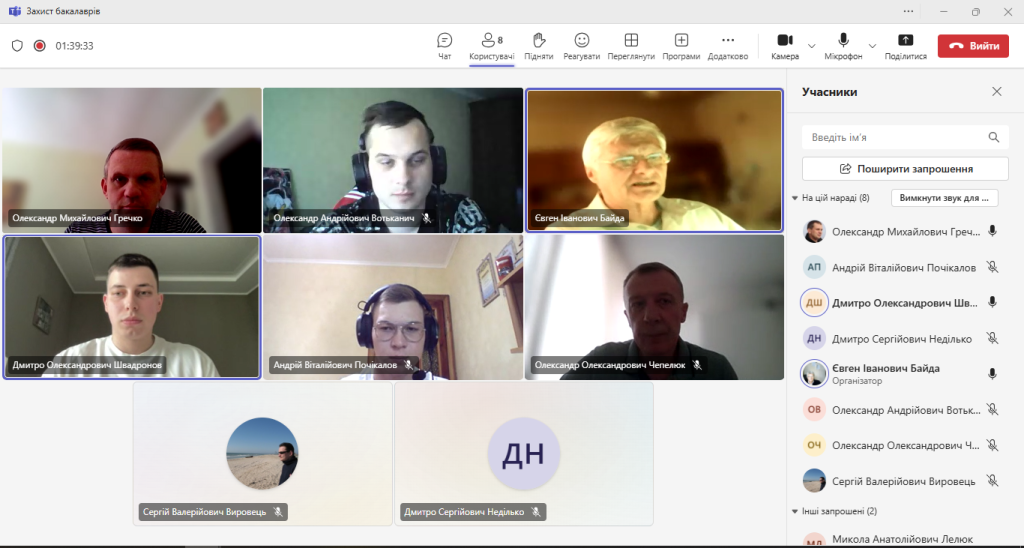Screen dimensions: 1024x548
Task: Expand microphone options dropdown arrow
Action: coord(872,46)
